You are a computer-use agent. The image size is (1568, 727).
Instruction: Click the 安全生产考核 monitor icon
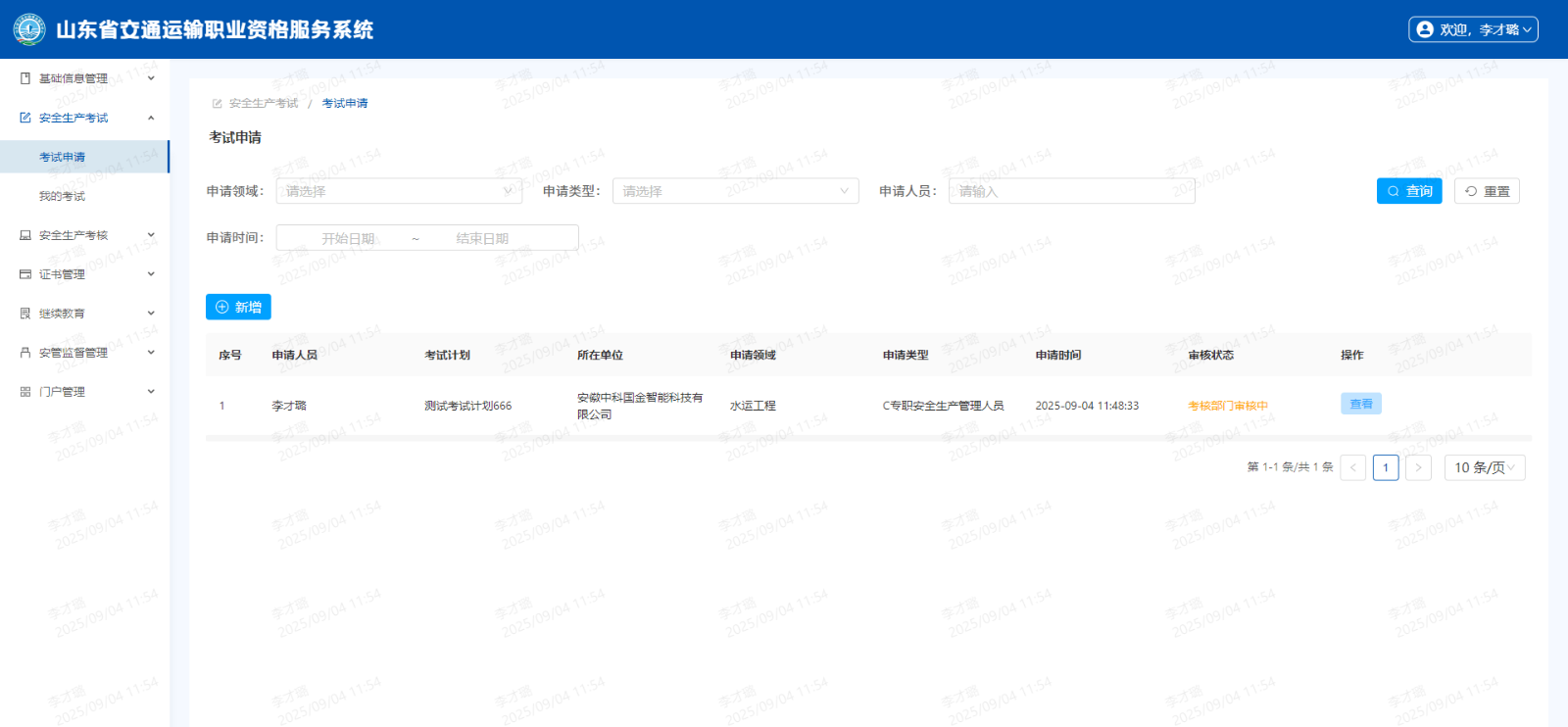pos(25,235)
